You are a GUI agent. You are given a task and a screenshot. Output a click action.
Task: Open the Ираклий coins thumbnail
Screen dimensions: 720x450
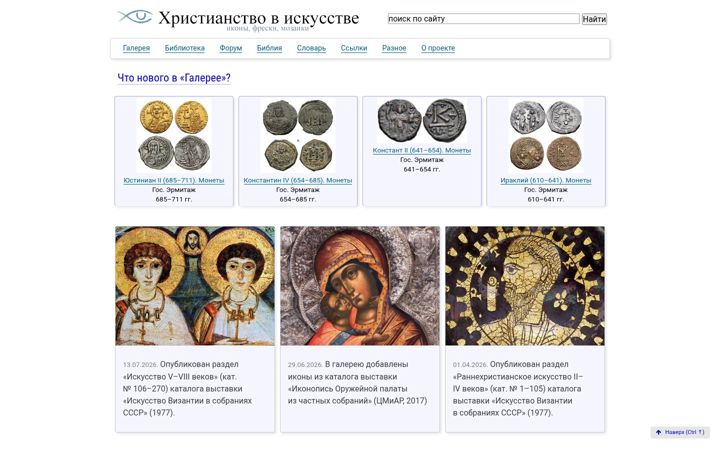[546, 136]
